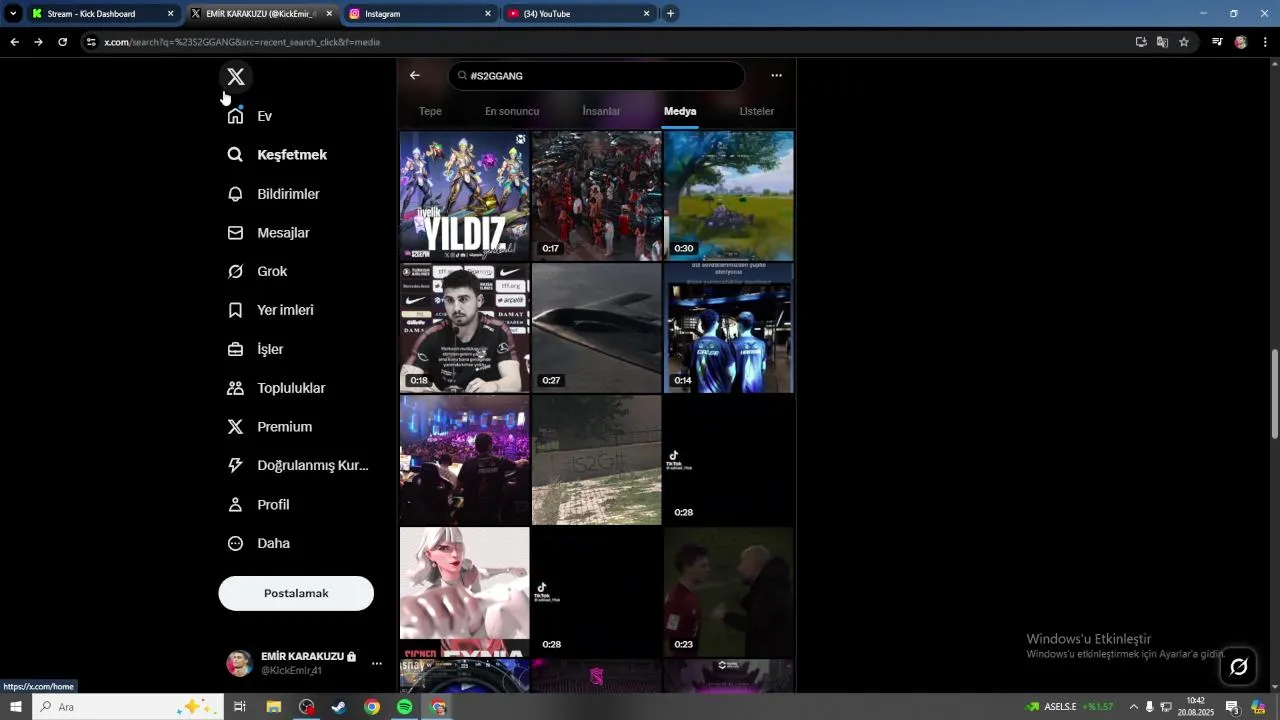
Task: Switch to Stream - Kick Dashboard browser tab
Action: [x=103, y=14]
